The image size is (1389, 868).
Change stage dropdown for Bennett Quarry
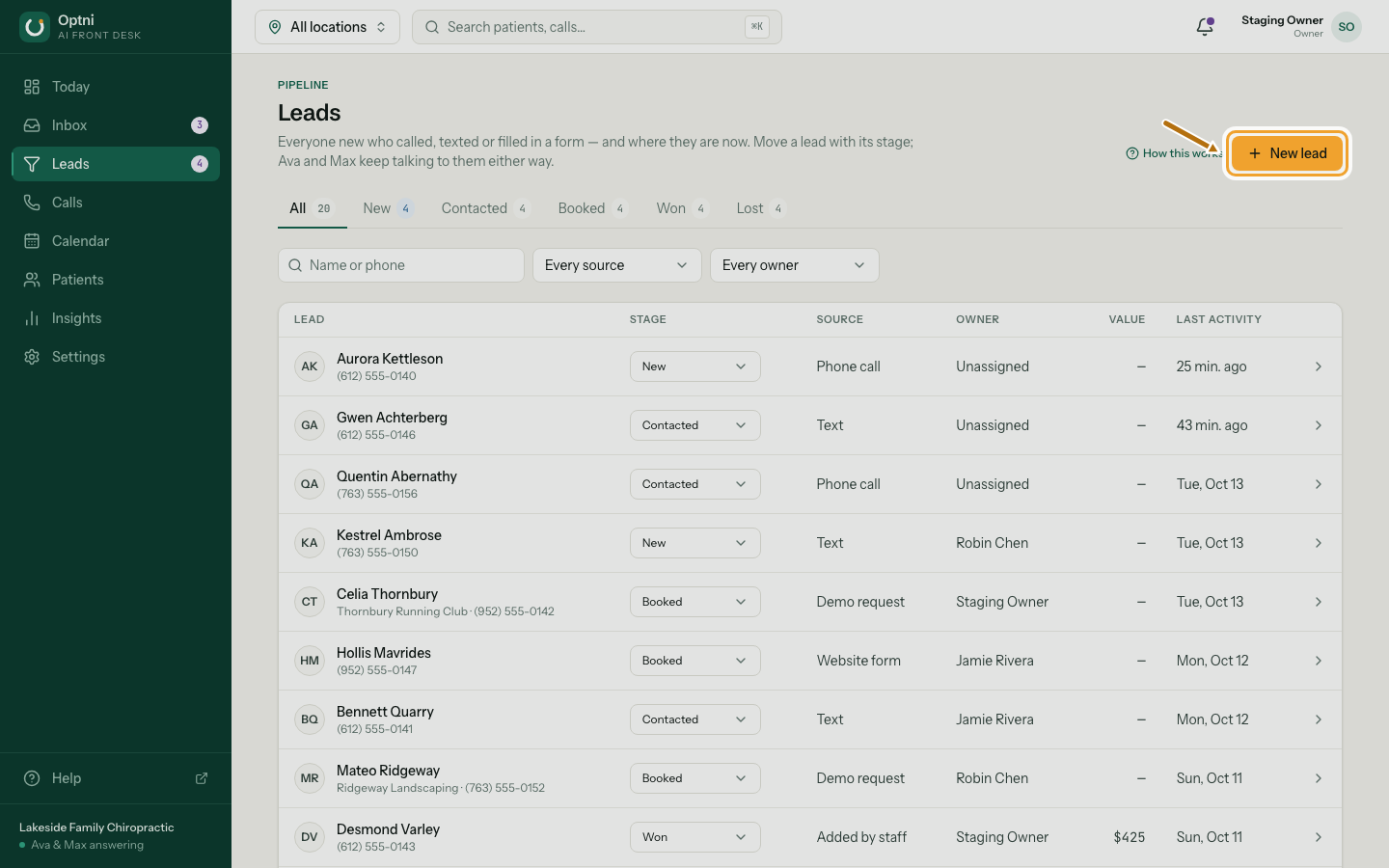point(694,719)
